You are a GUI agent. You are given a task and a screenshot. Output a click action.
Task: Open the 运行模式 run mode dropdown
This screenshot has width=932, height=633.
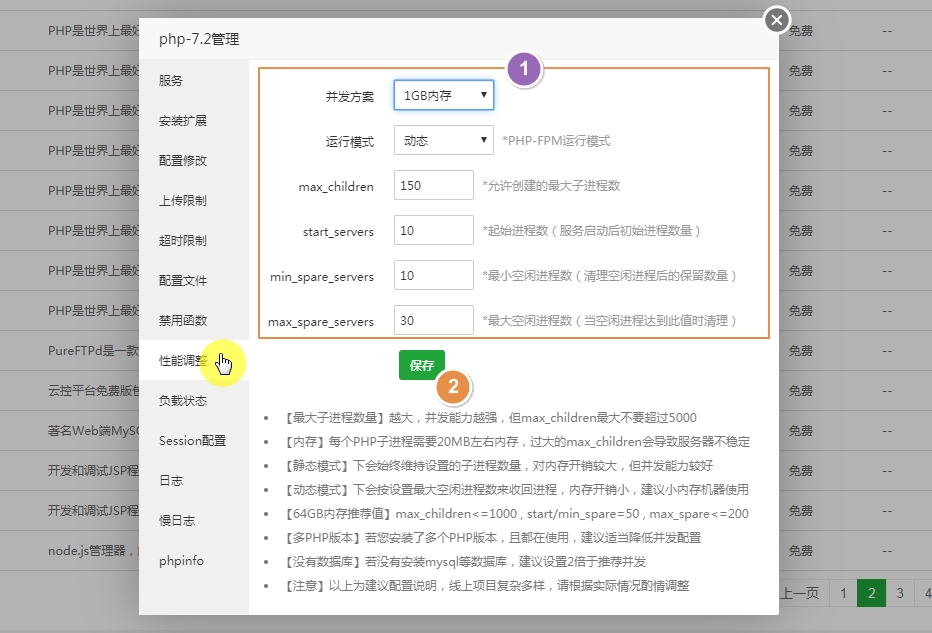pos(442,141)
